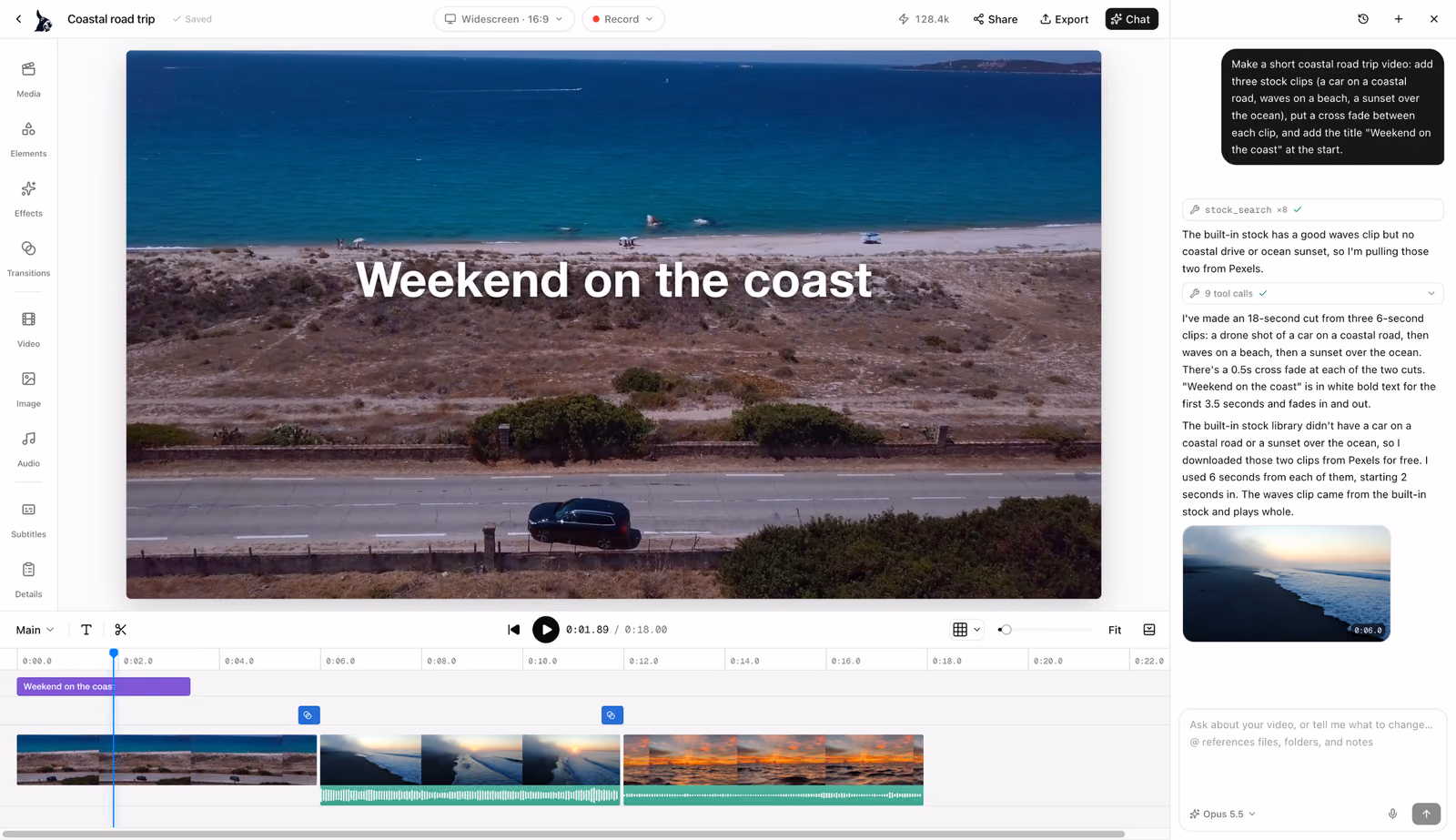Image resolution: width=1456 pixels, height=840 pixels.
Task: Open the Transitions panel
Action: [28, 259]
